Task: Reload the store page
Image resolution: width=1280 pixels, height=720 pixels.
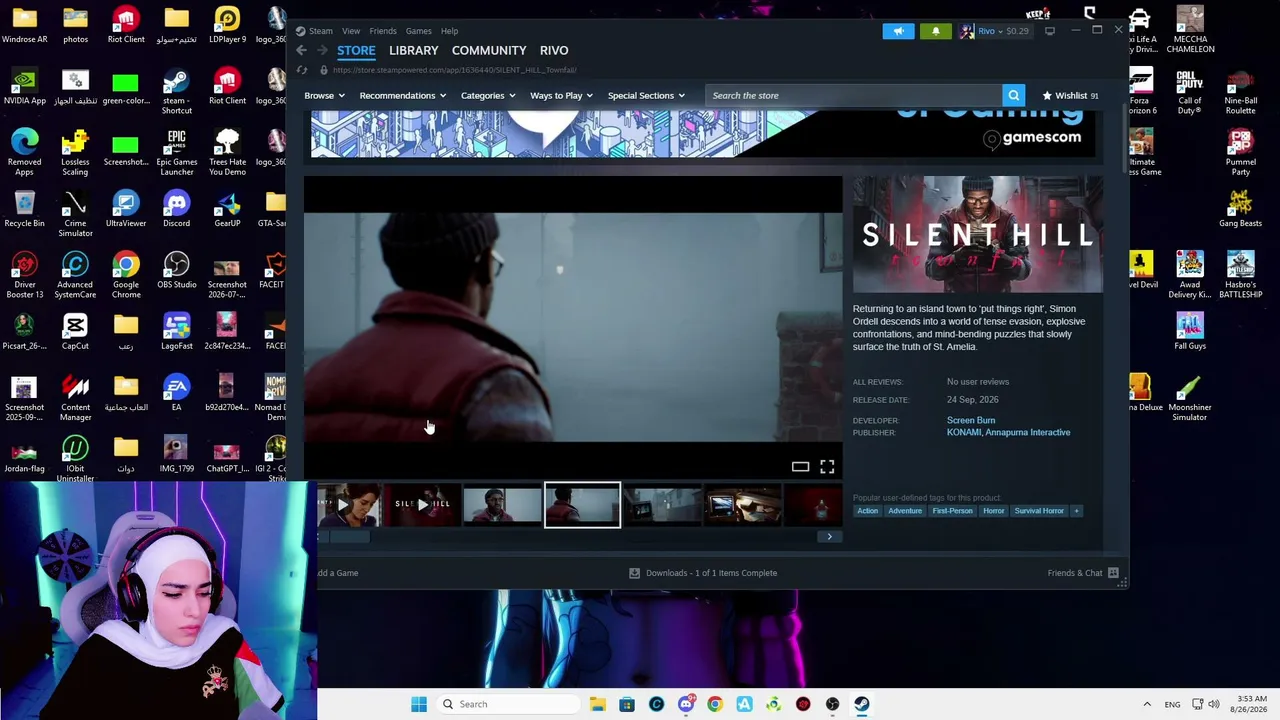Action: pyautogui.click(x=302, y=70)
